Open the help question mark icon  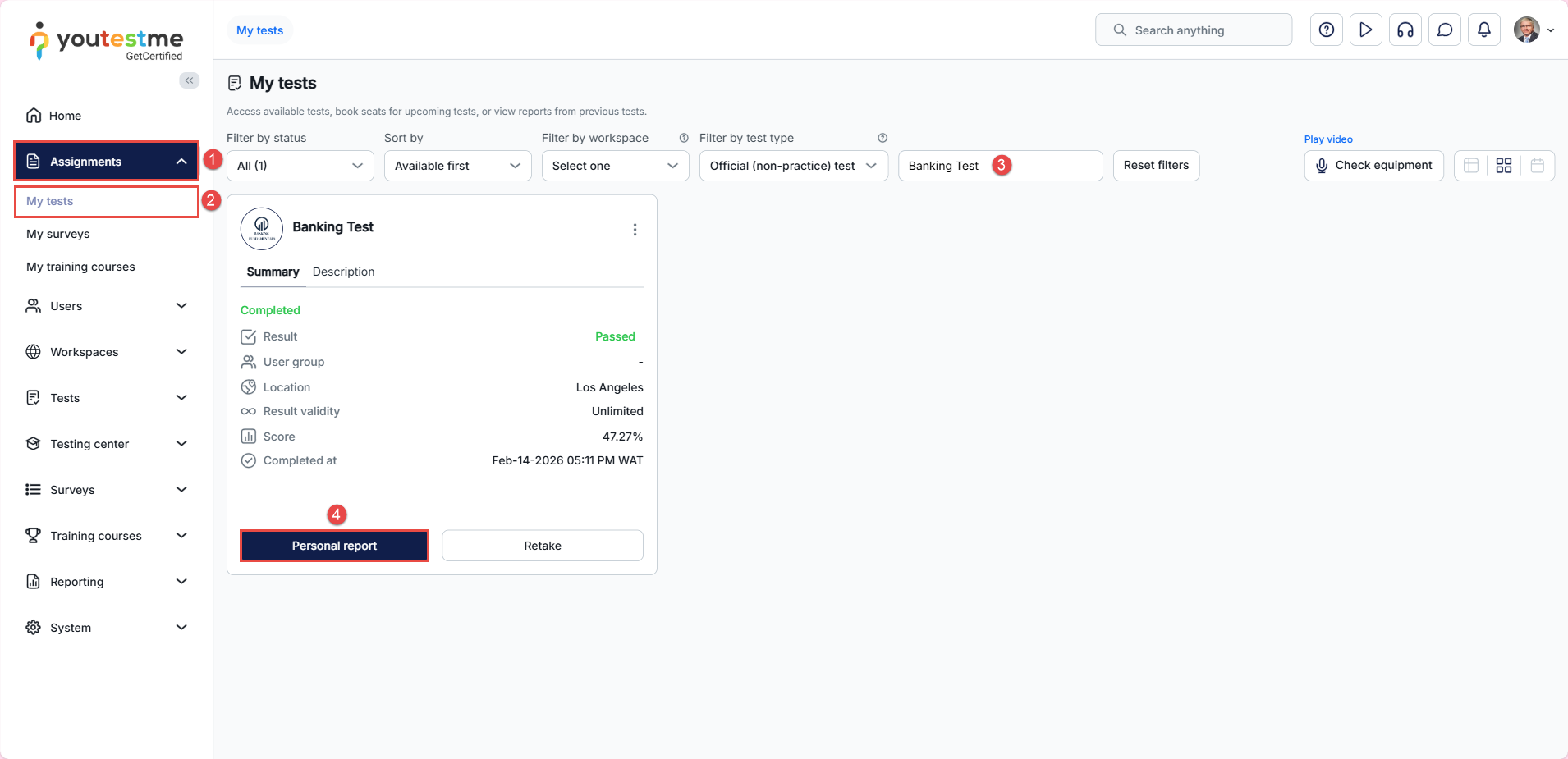click(1326, 30)
